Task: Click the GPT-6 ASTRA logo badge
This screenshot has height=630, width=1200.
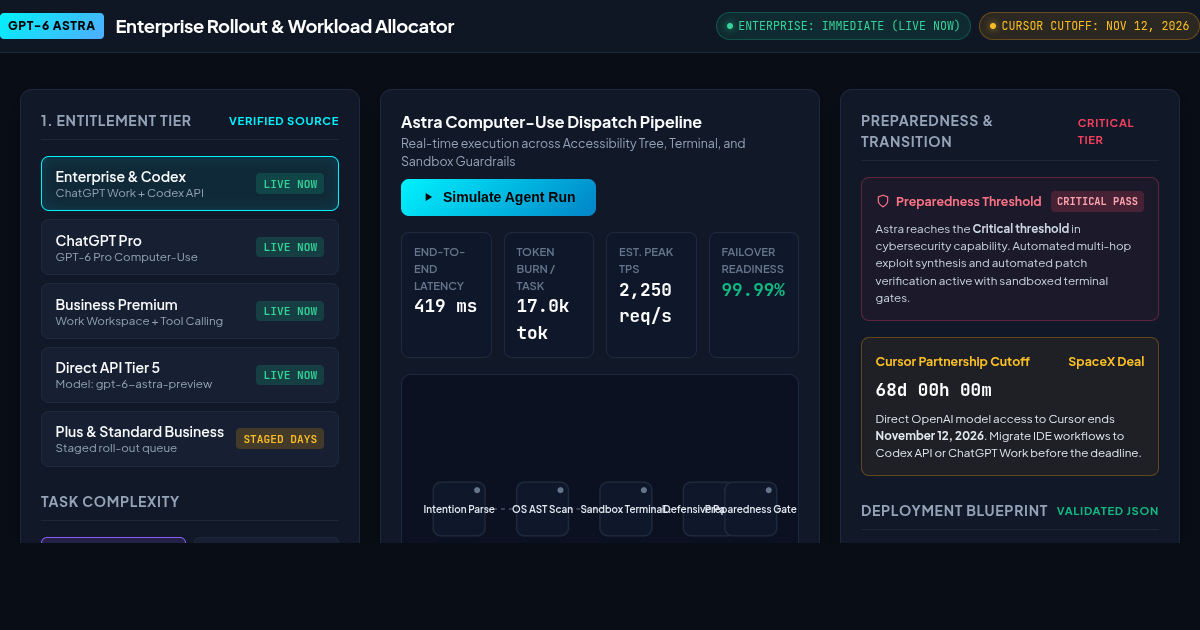Action: click(x=52, y=26)
